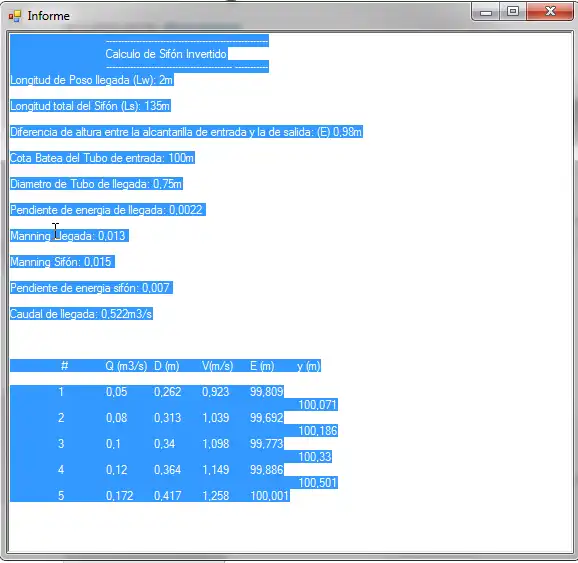Click E value 99,809
This screenshot has height=563, width=578.
point(267,392)
